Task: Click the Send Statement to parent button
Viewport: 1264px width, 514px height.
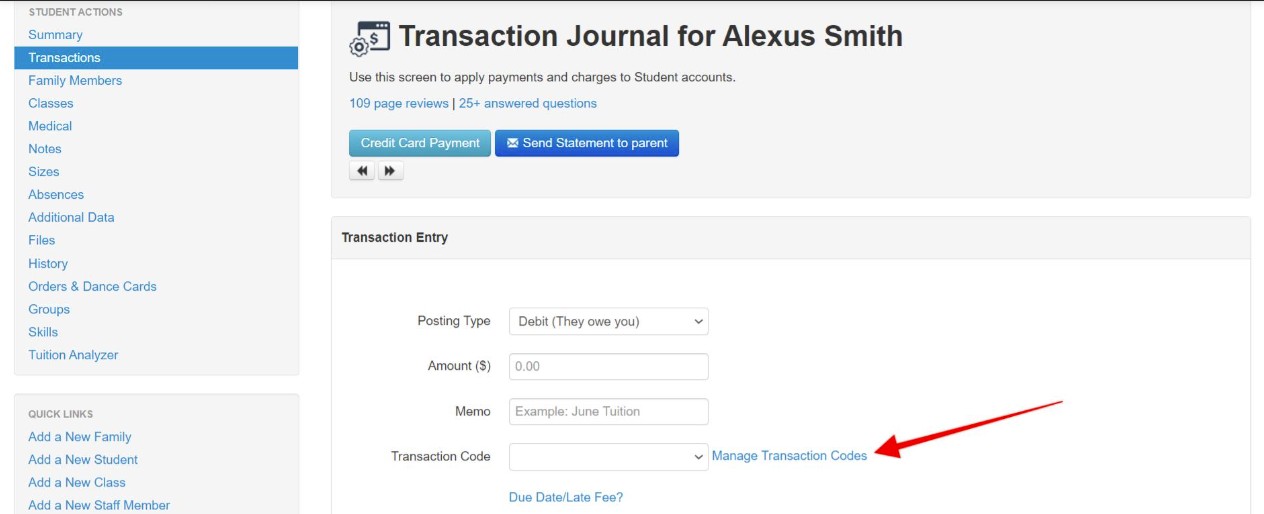Action: coord(587,143)
